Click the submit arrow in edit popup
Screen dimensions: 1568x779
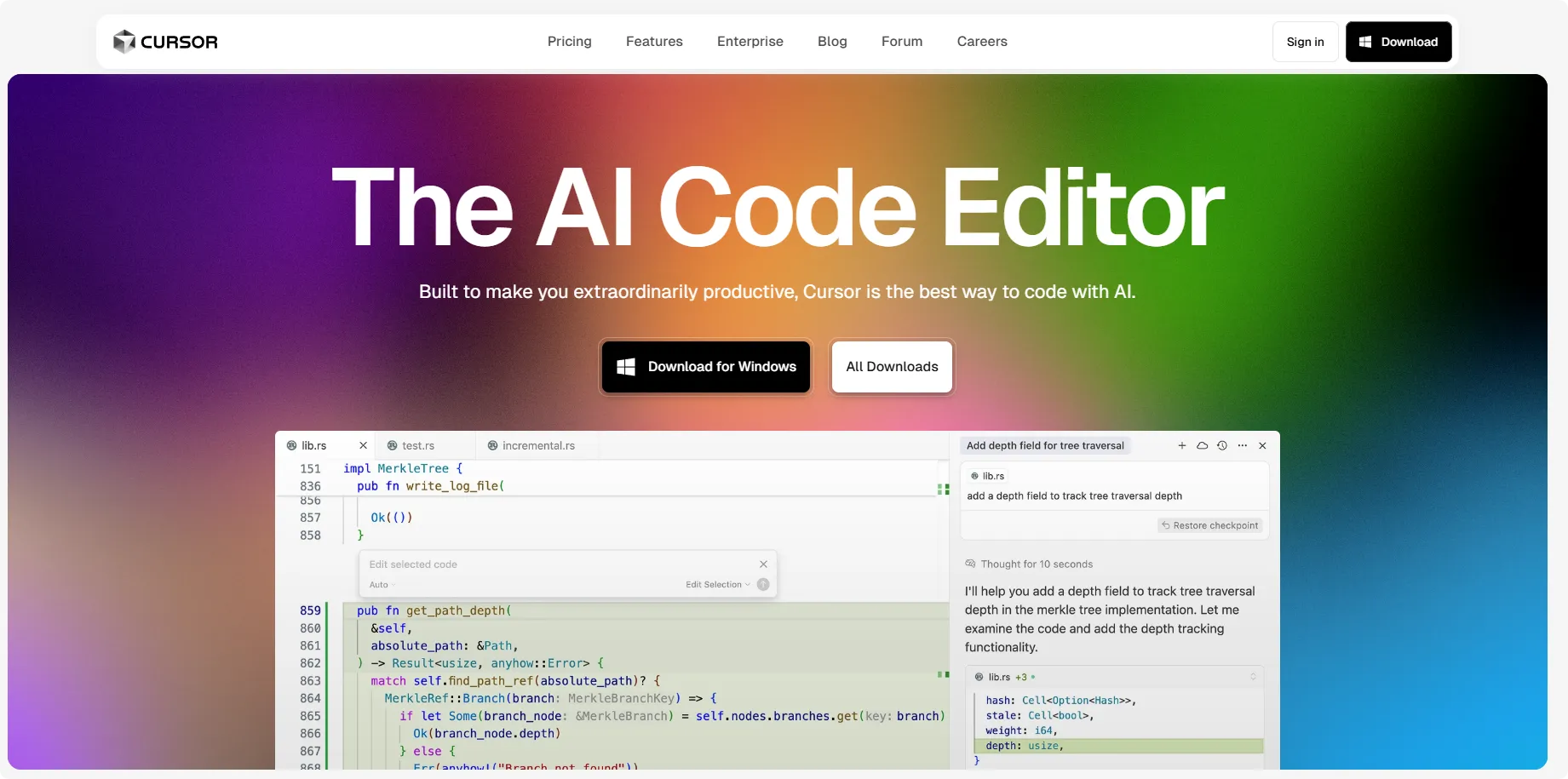(763, 584)
